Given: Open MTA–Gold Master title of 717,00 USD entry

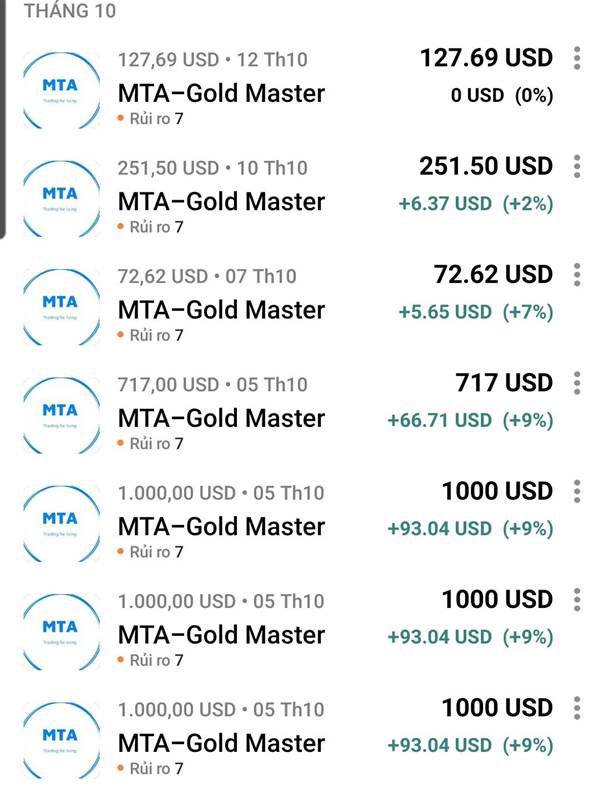Looking at the screenshot, I should pos(221,418).
